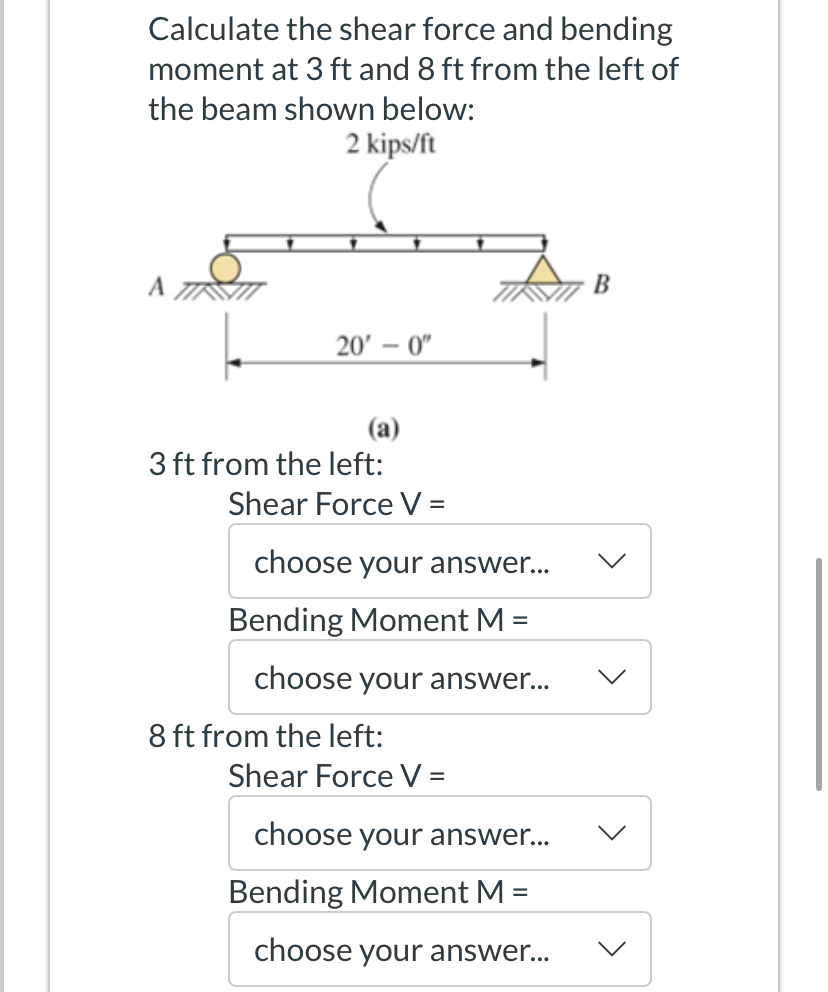The image size is (828, 992).
Task: Click the label A next to the roller
Action: click(158, 284)
